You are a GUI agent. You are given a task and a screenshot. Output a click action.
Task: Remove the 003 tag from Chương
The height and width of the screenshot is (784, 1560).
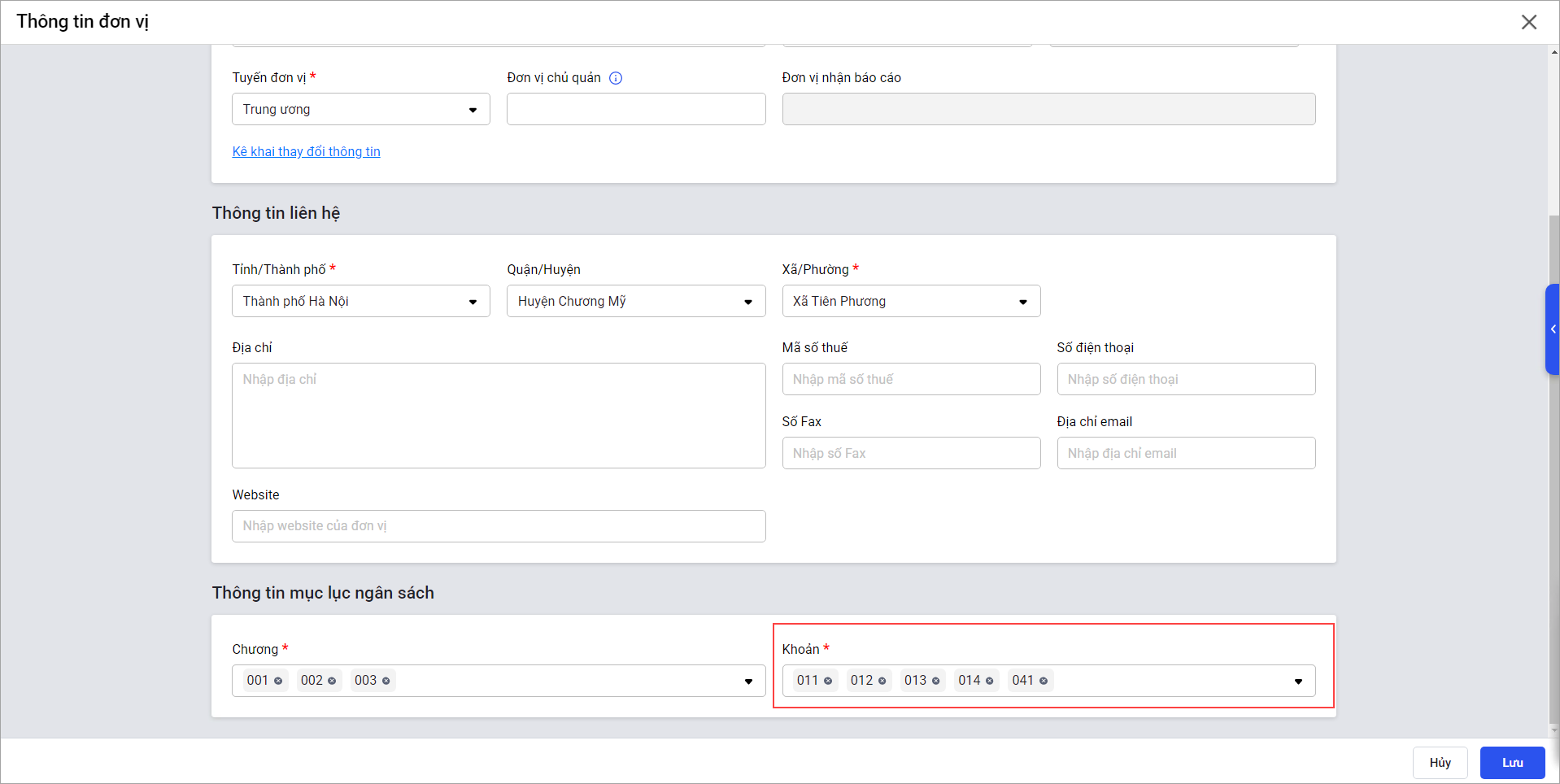coord(386,681)
